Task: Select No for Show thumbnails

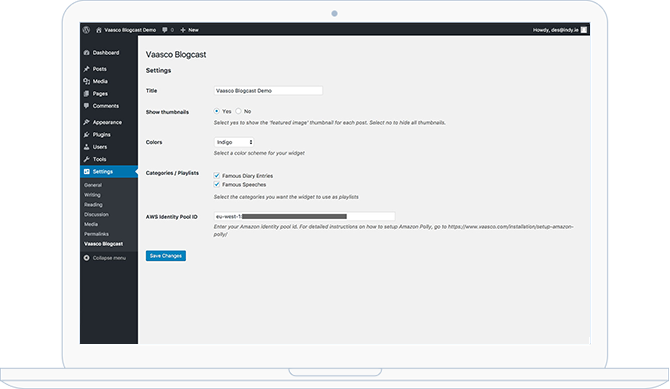Action: [x=238, y=111]
